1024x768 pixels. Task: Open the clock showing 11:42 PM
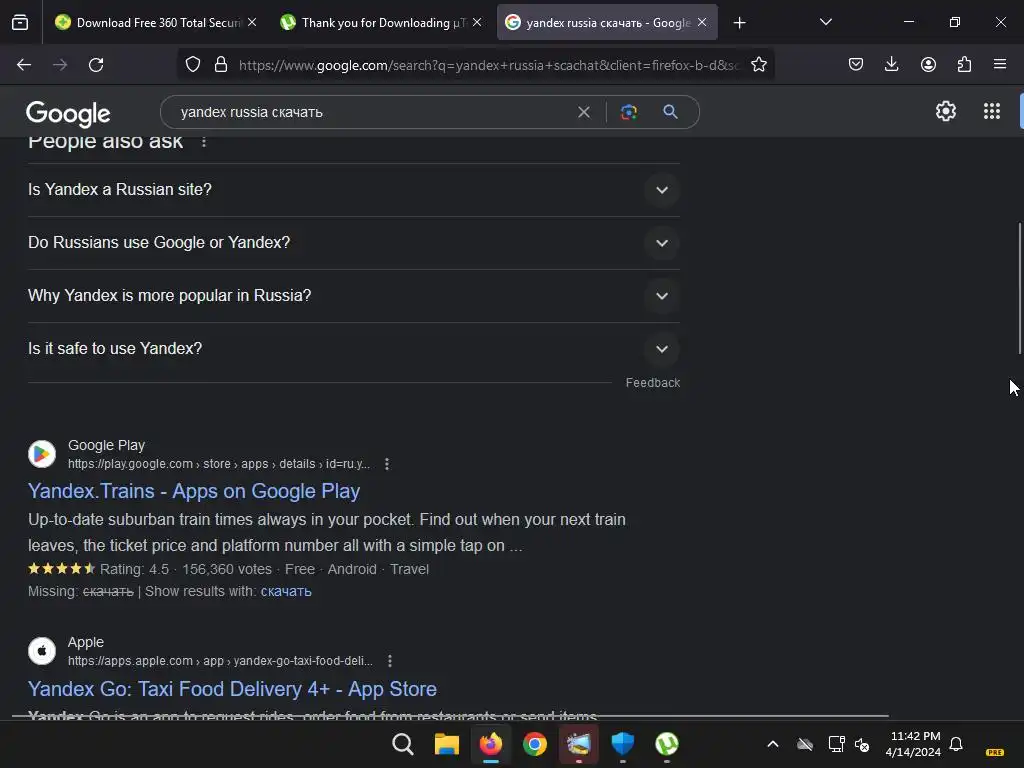coord(914,744)
